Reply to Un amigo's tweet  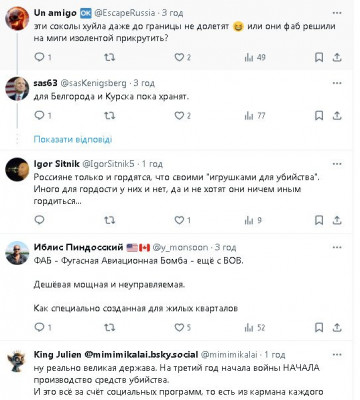pos(40,57)
